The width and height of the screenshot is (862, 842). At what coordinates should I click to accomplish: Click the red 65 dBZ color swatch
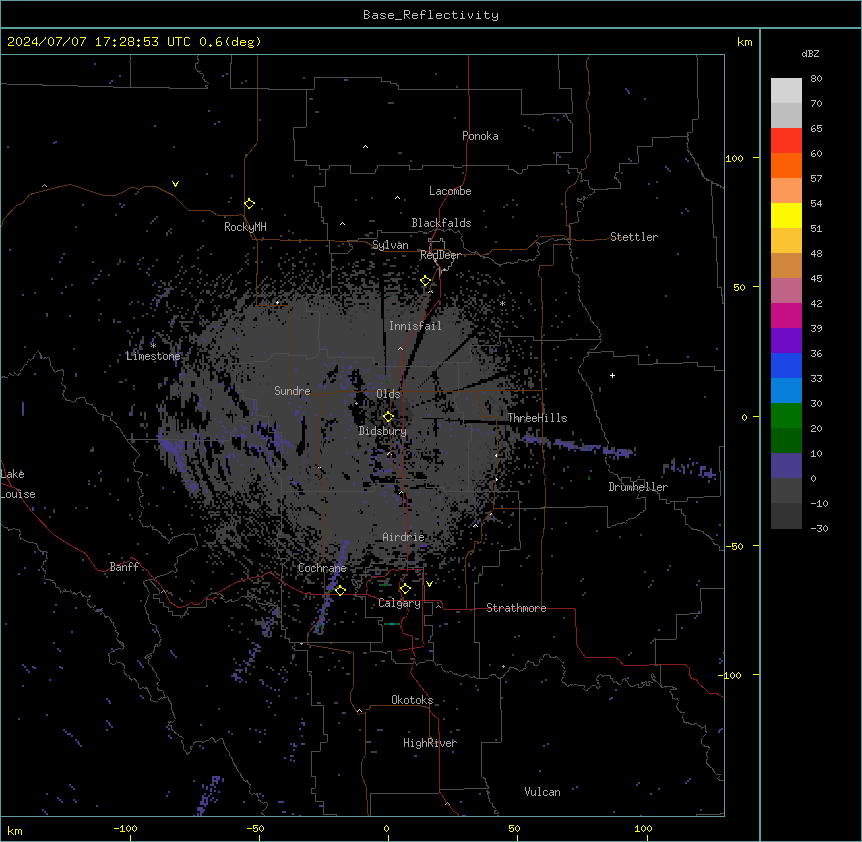pos(786,141)
